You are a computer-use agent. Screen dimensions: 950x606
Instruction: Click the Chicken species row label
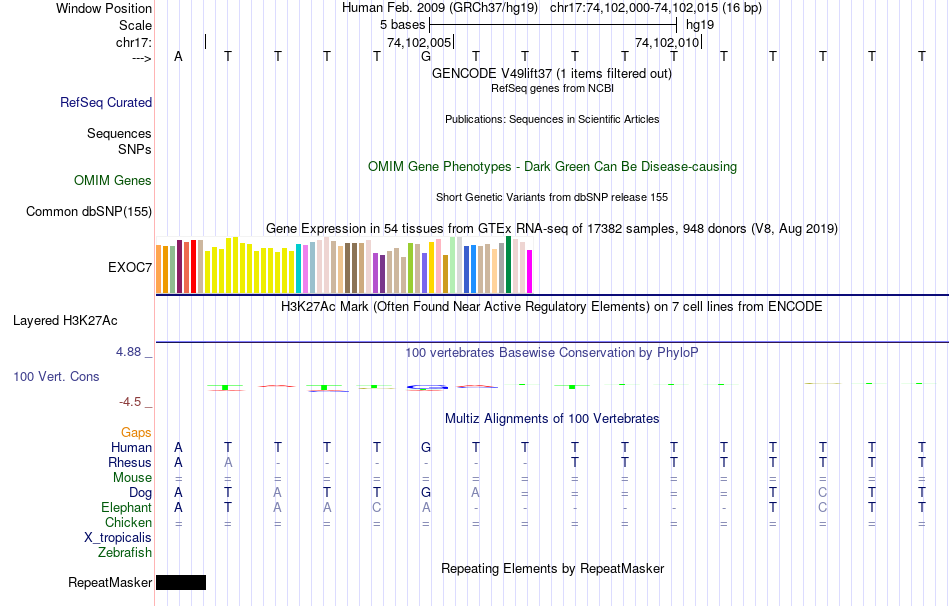128,522
